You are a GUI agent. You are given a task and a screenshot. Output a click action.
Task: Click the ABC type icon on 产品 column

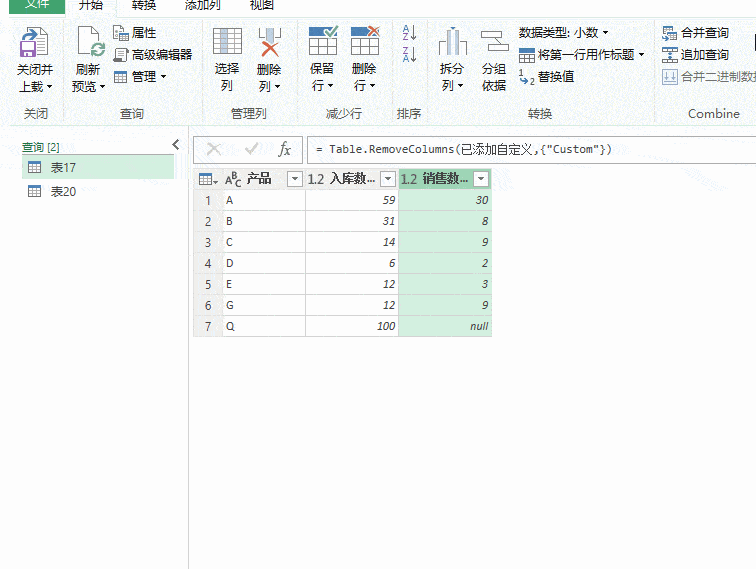(233, 179)
